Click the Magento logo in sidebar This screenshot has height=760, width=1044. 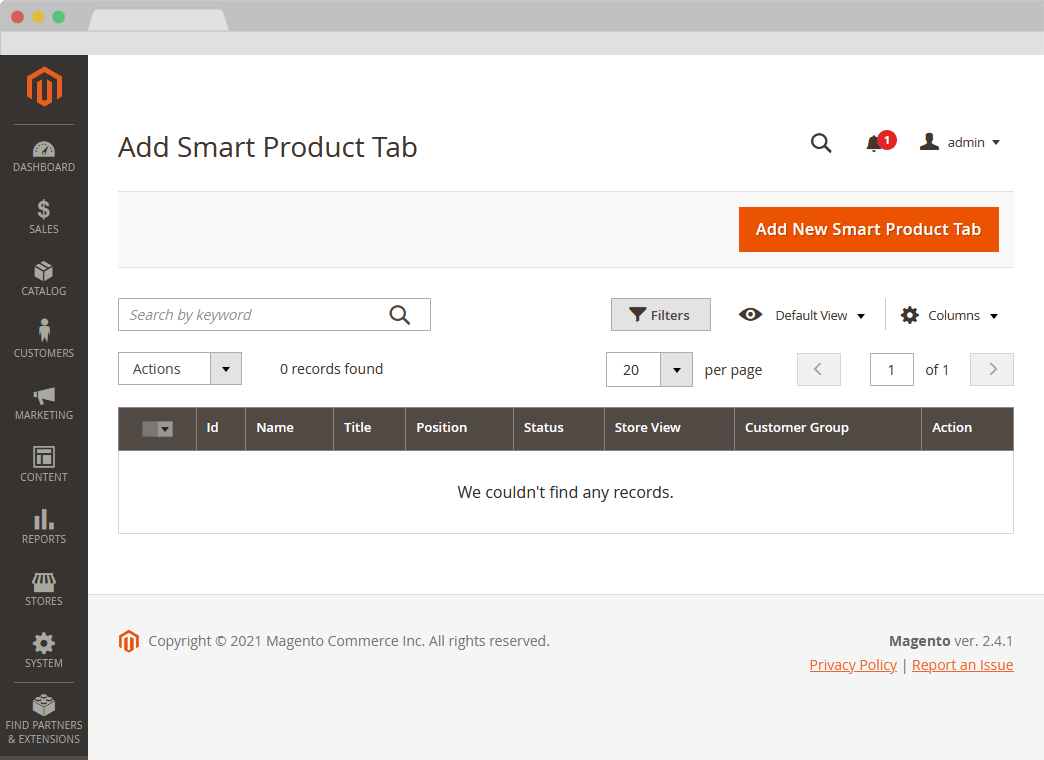coord(44,87)
